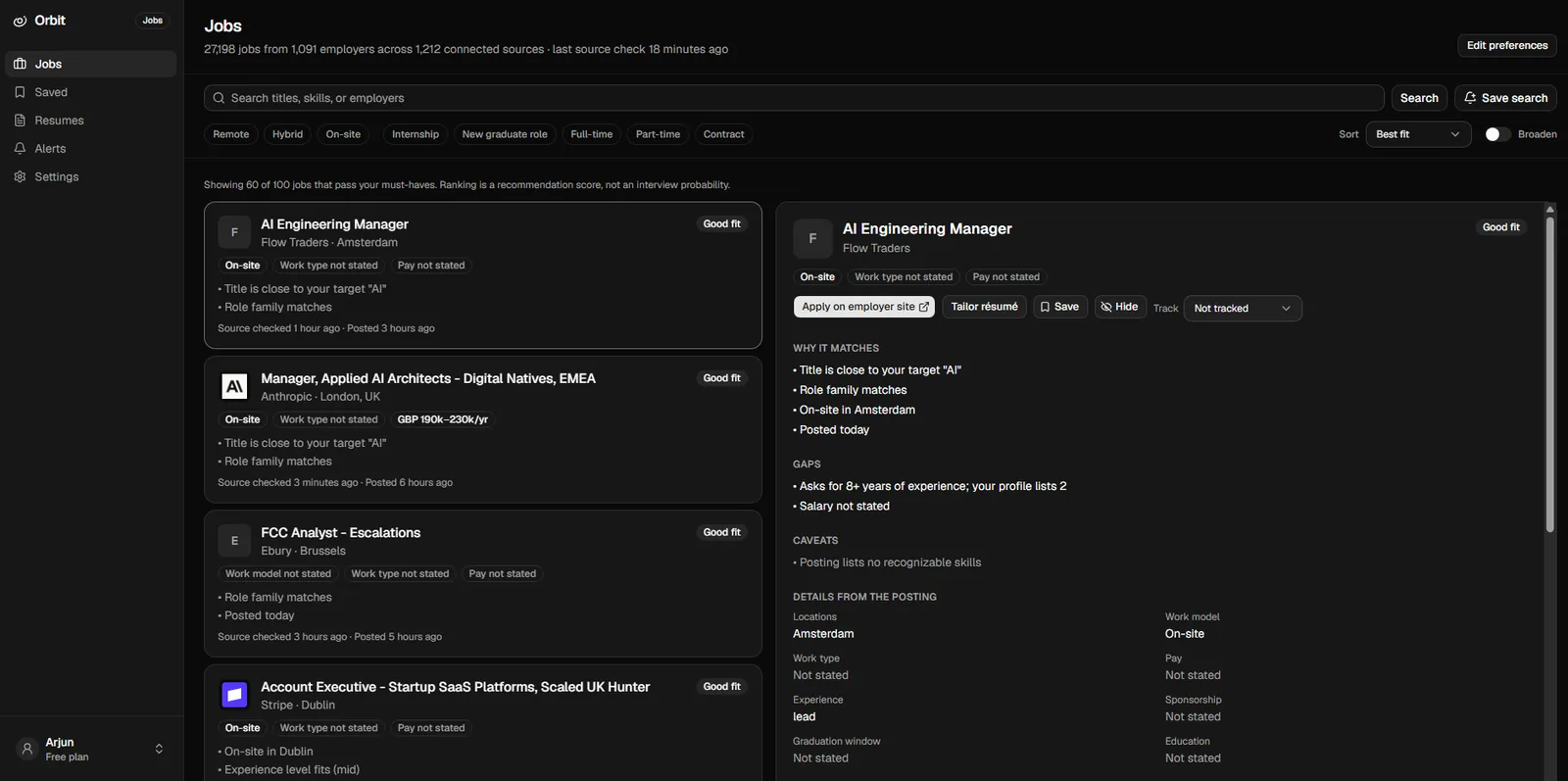
Task: Open the Jobs sidebar item
Action: click(91, 64)
